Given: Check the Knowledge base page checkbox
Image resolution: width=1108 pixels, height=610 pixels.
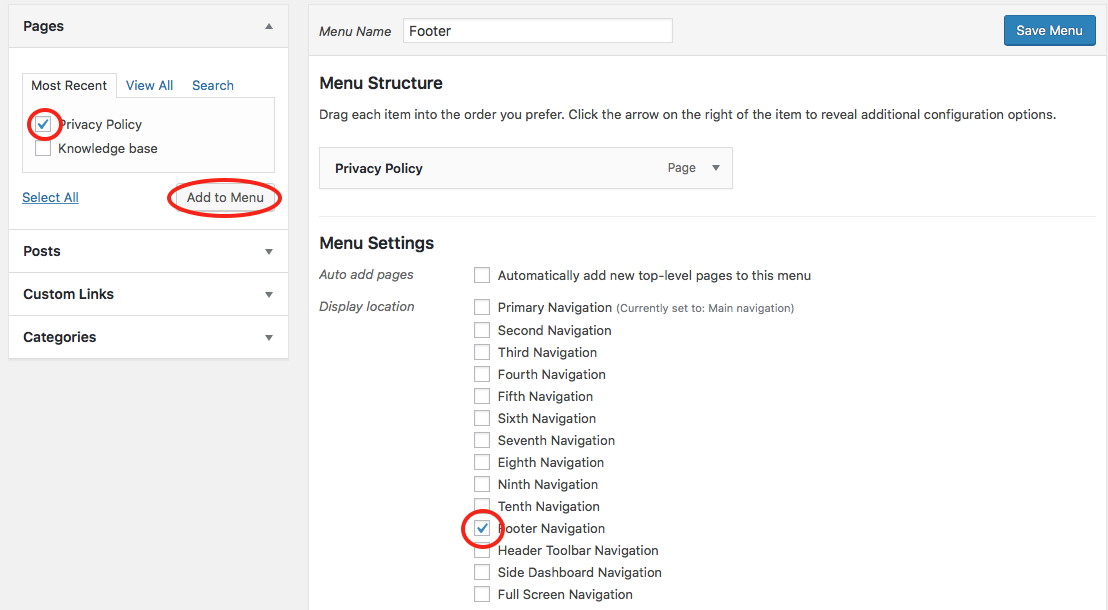Looking at the screenshot, I should coord(43,149).
